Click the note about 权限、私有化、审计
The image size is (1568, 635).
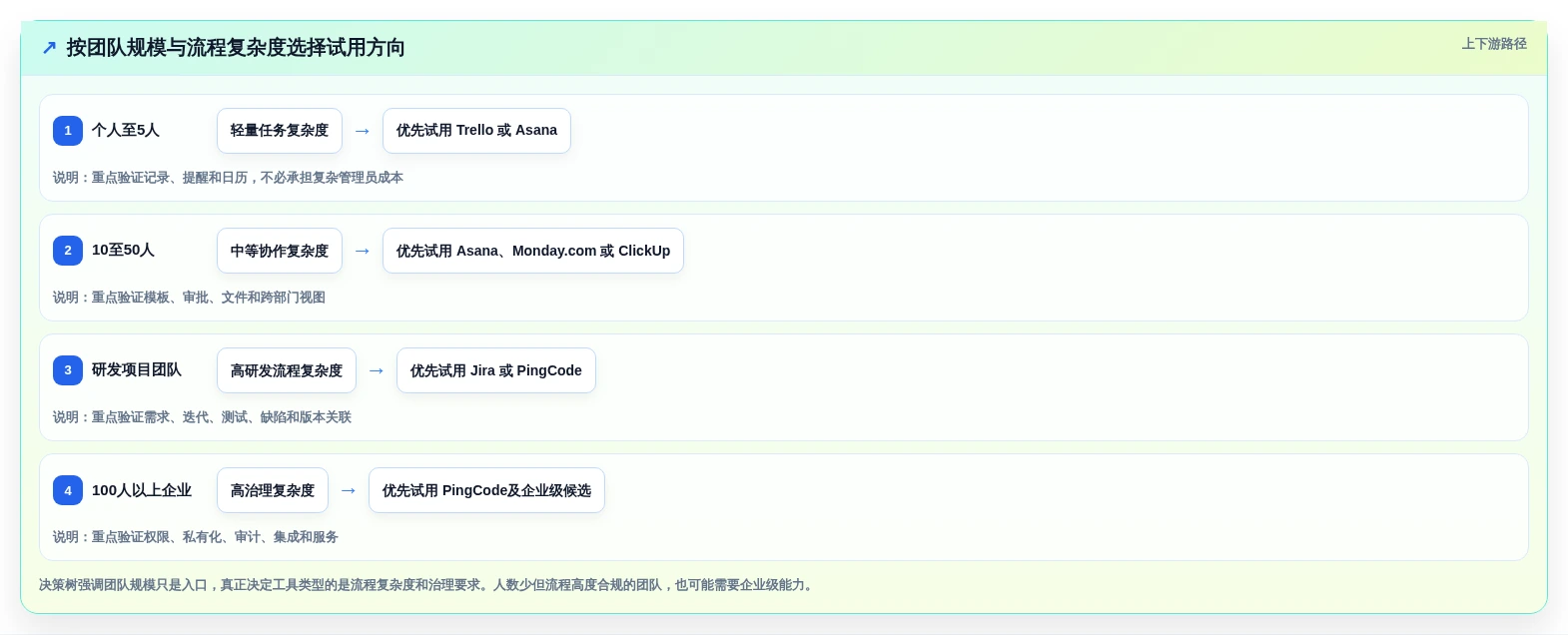[x=196, y=537]
